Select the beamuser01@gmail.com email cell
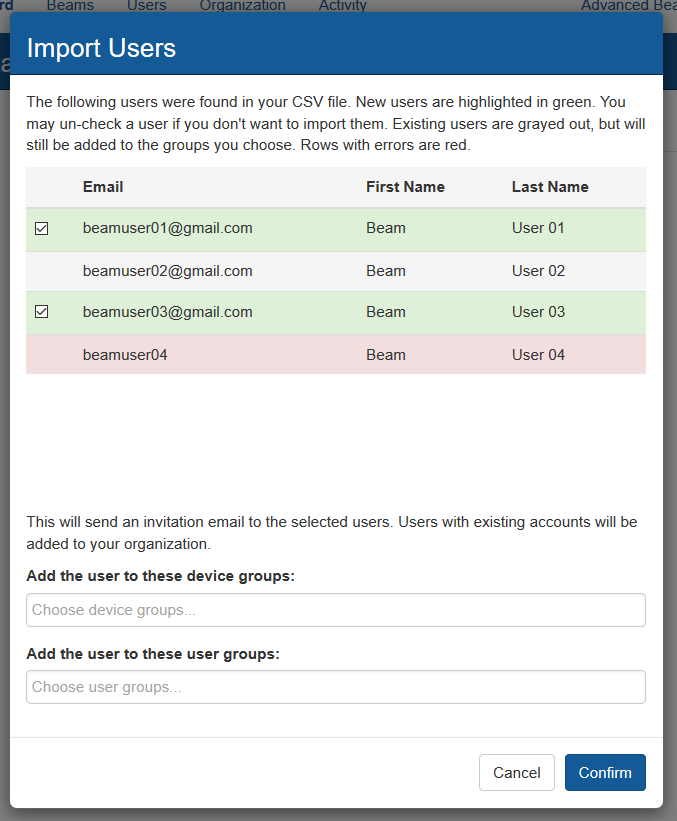The width and height of the screenshot is (677, 821). coord(167,228)
